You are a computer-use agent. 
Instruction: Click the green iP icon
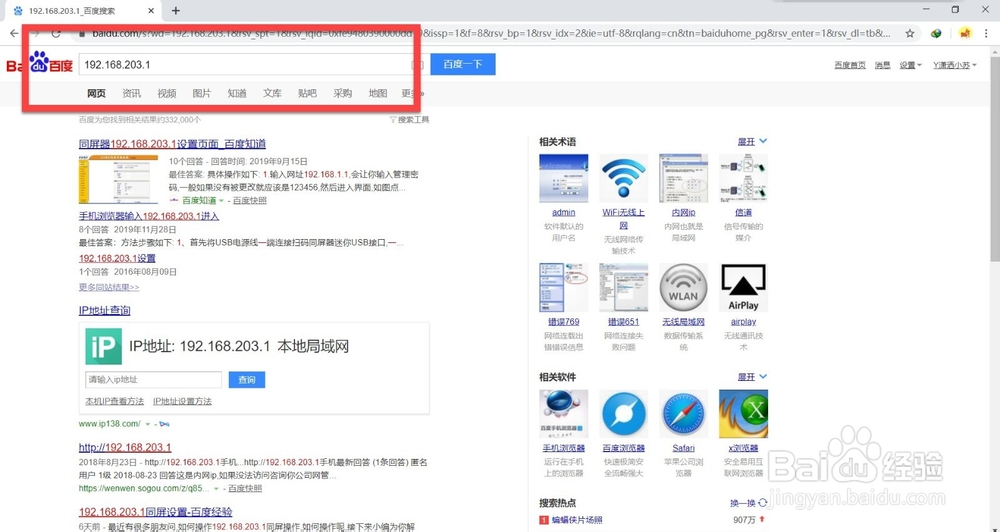click(x=103, y=346)
